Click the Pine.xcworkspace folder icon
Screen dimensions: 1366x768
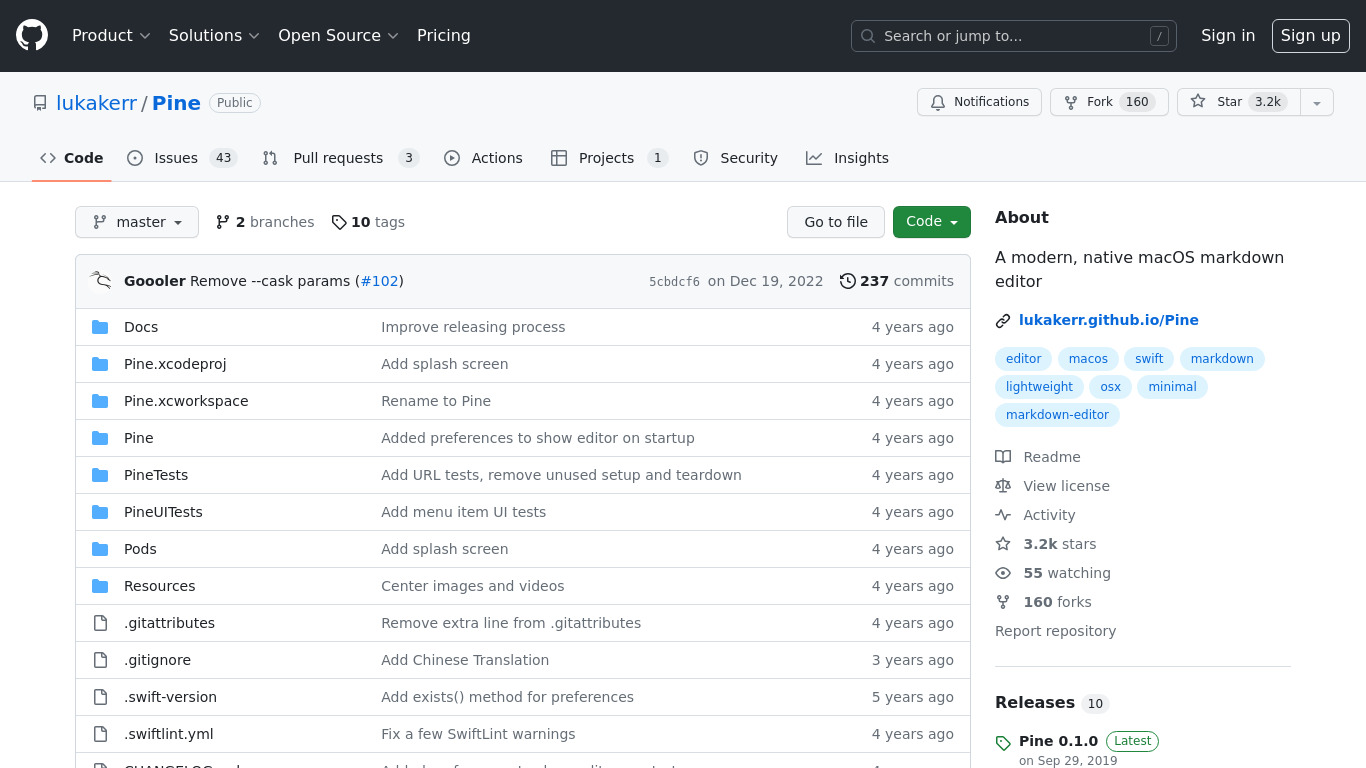click(x=100, y=401)
